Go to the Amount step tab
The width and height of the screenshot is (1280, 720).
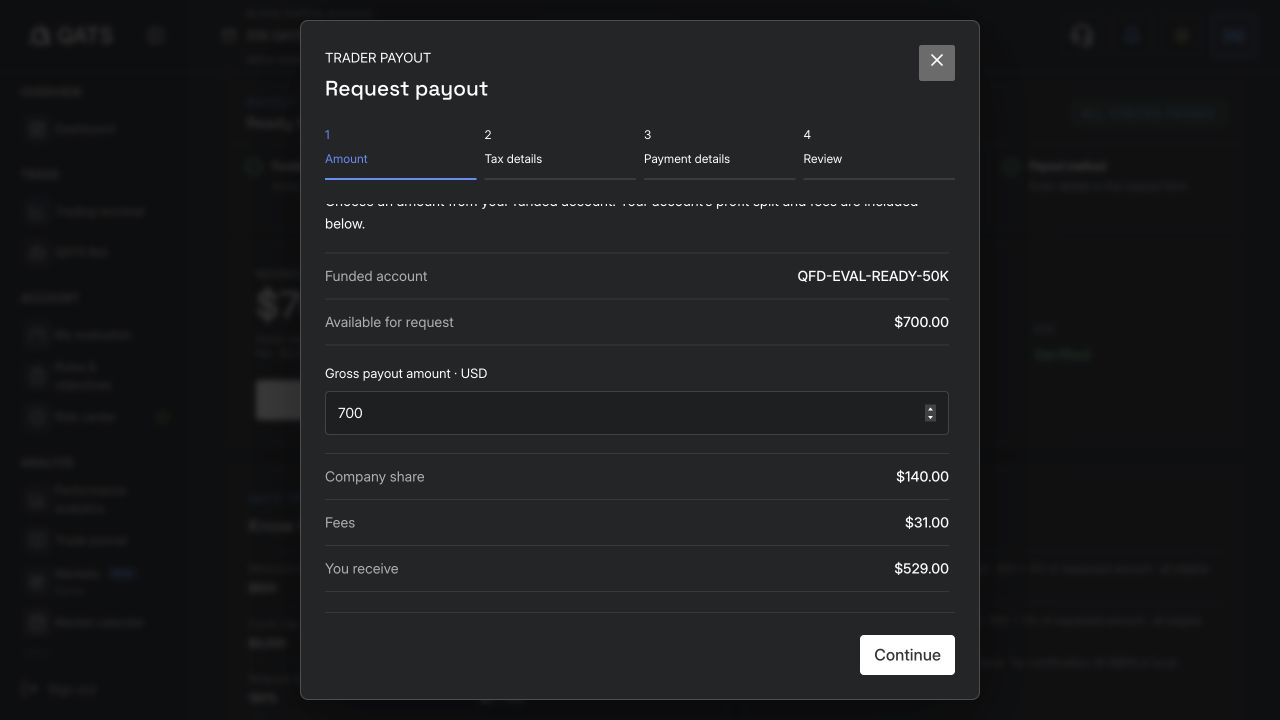pyautogui.click(x=400, y=153)
